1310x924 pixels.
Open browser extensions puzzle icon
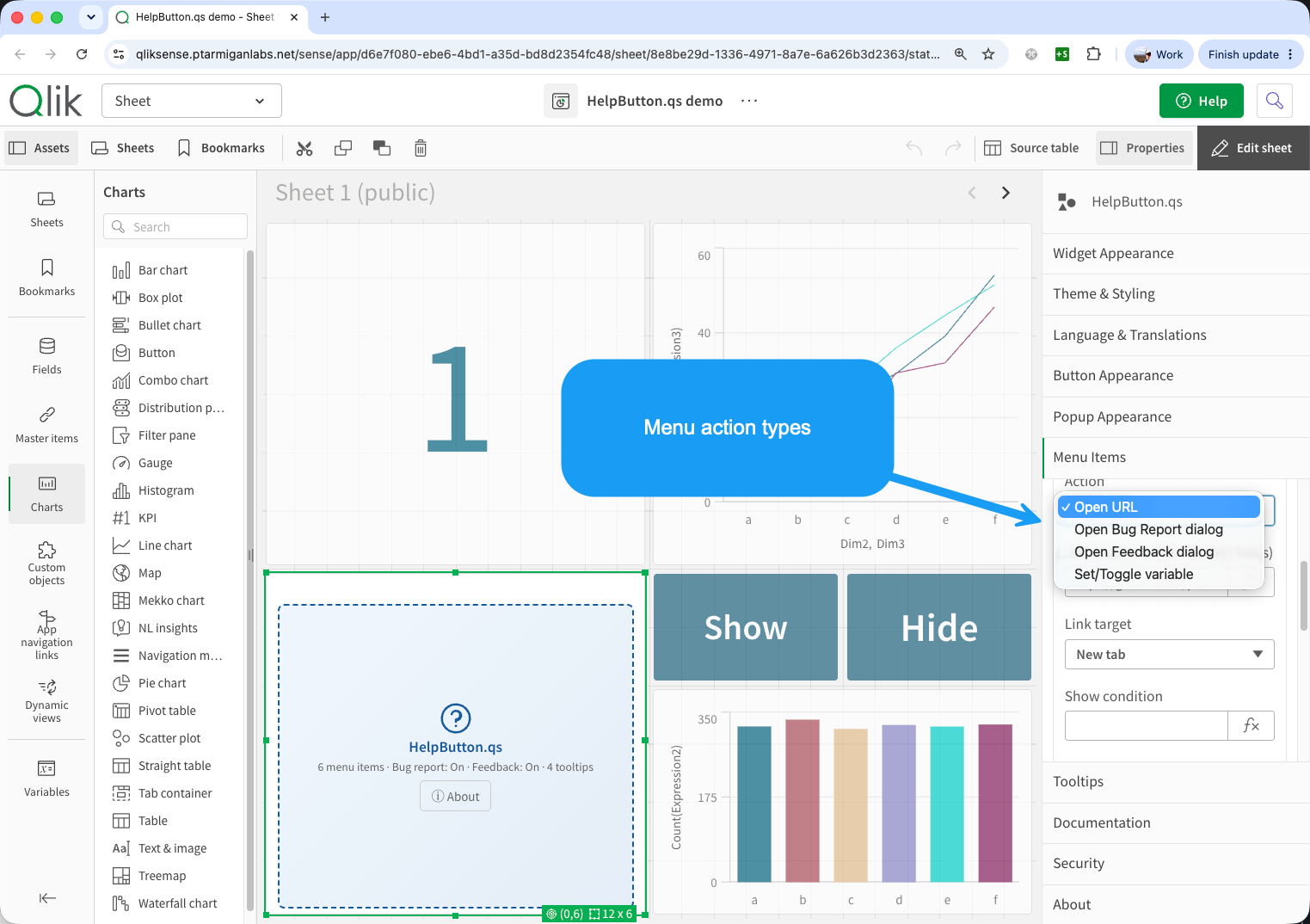(1093, 54)
